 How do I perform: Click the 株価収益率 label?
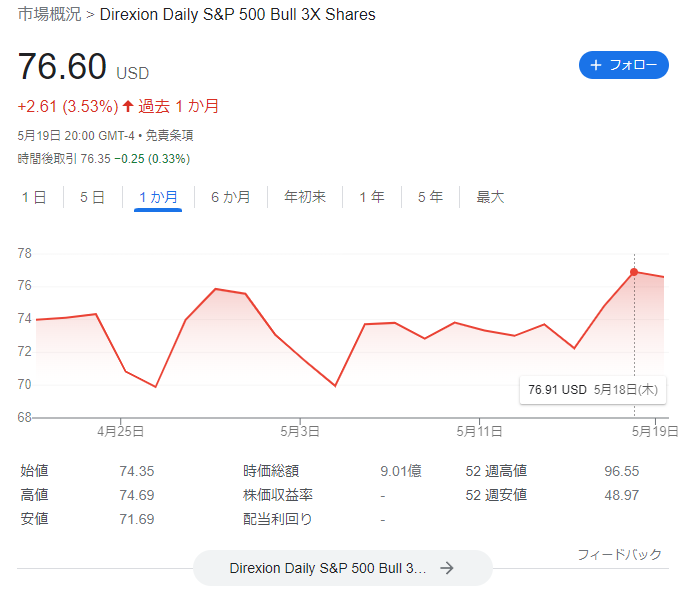pos(278,495)
